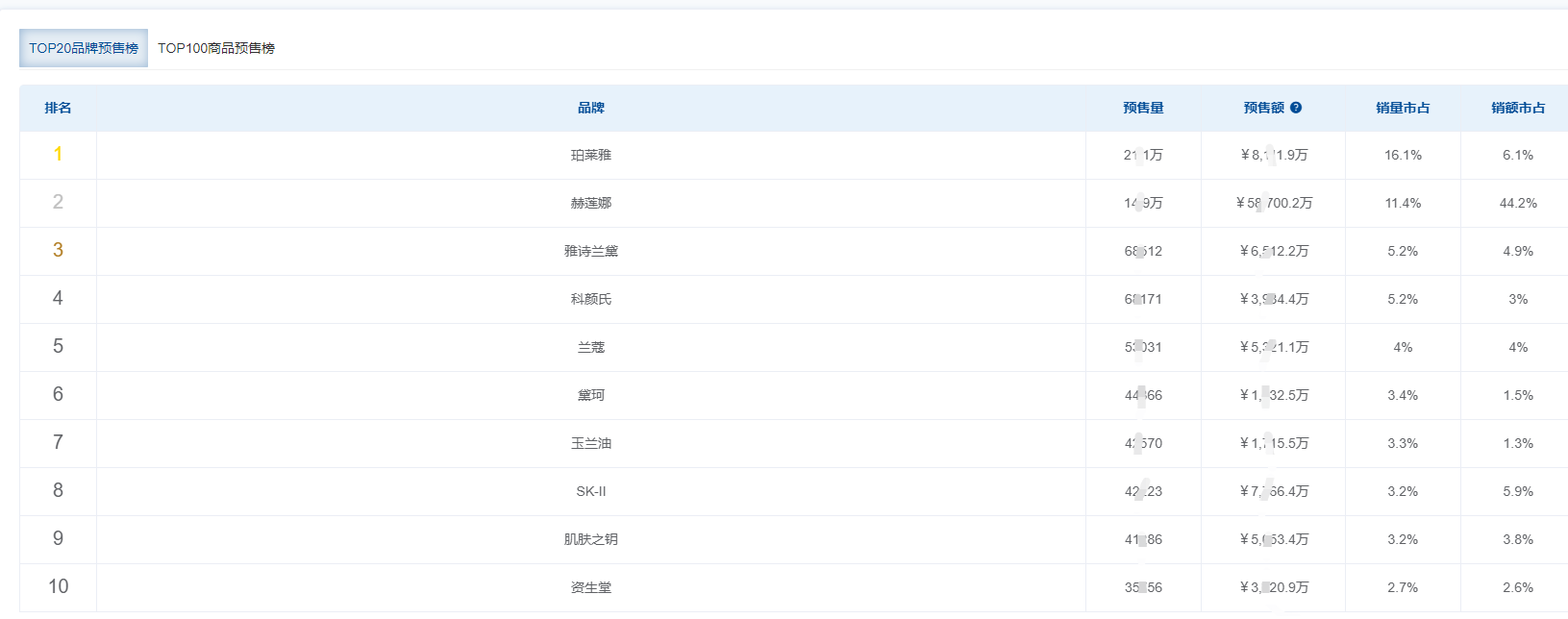The image size is (1568, 619).
Task: Click the presale amount ending 20.9万 for 资生堂
Action: pos(1274,587)
